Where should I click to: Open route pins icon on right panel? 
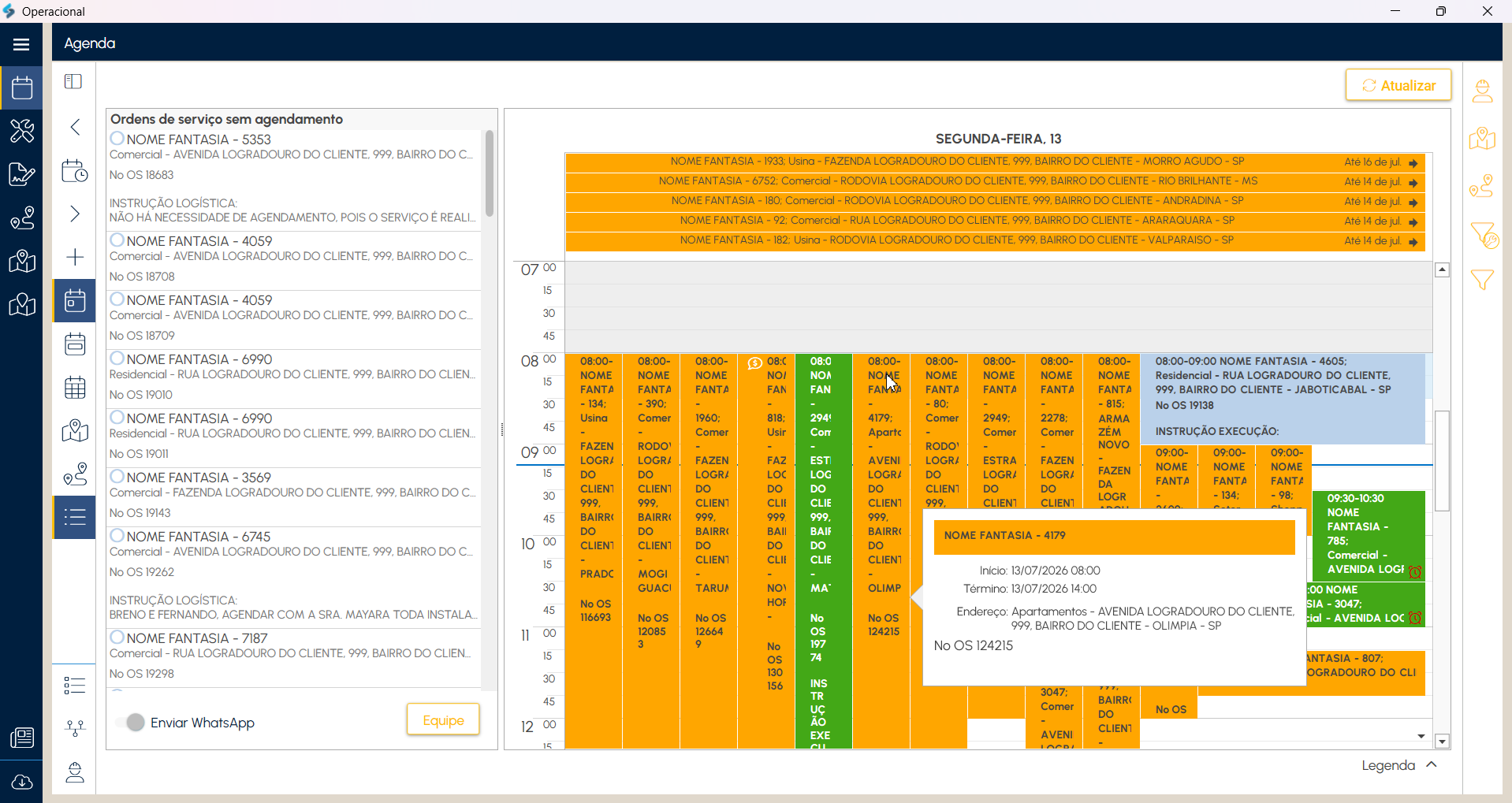tap(1483, 186)
